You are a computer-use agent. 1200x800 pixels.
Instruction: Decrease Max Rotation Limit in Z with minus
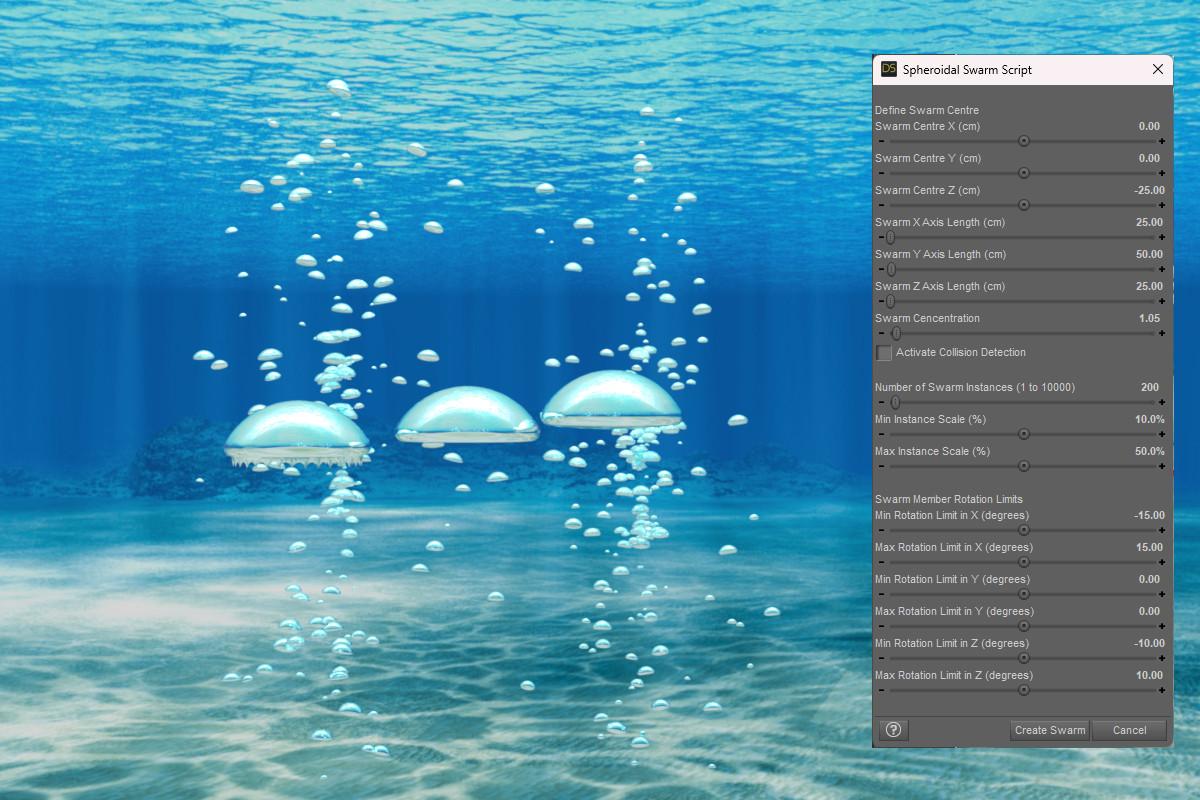pos(881,690)
